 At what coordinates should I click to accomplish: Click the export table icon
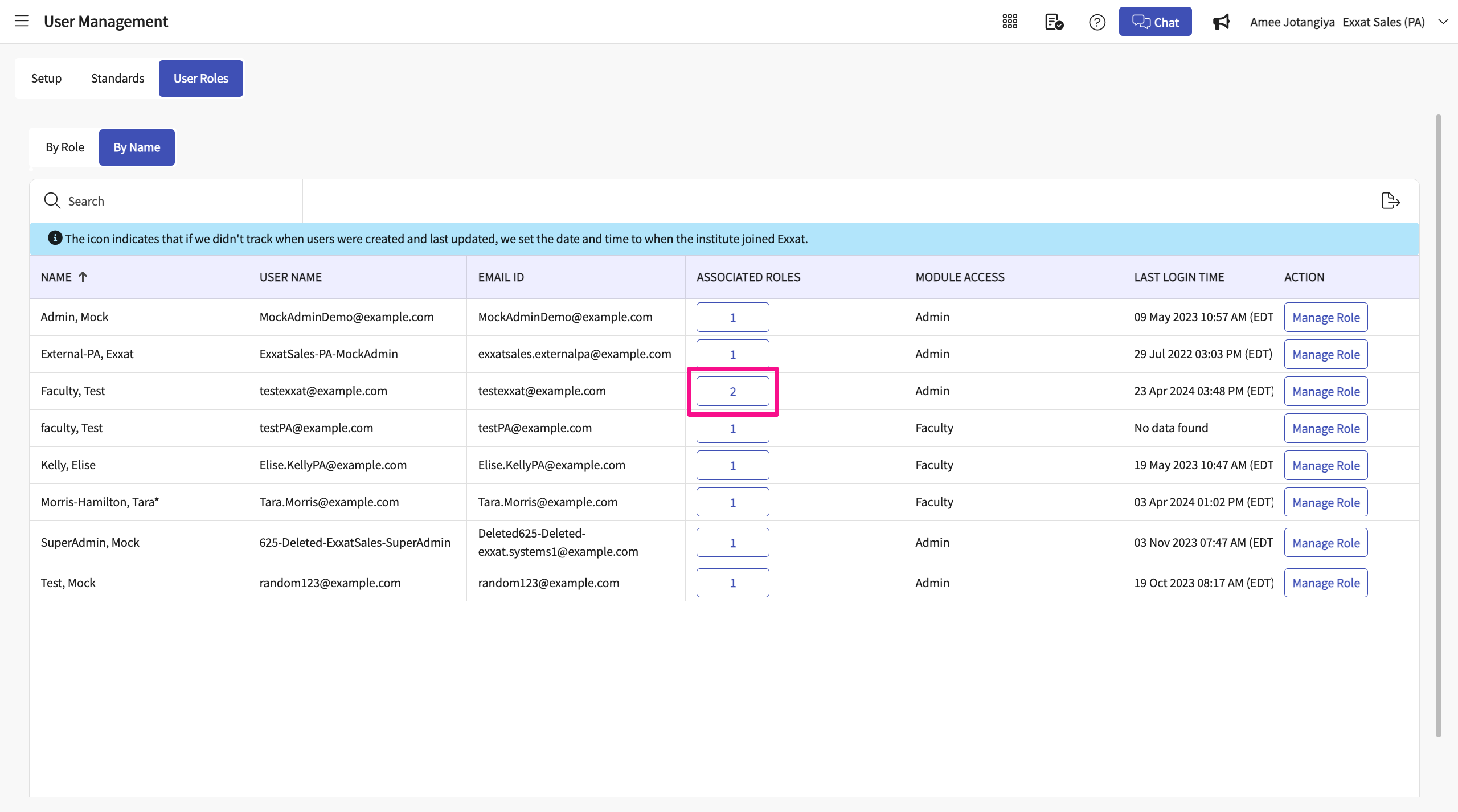1390,201
